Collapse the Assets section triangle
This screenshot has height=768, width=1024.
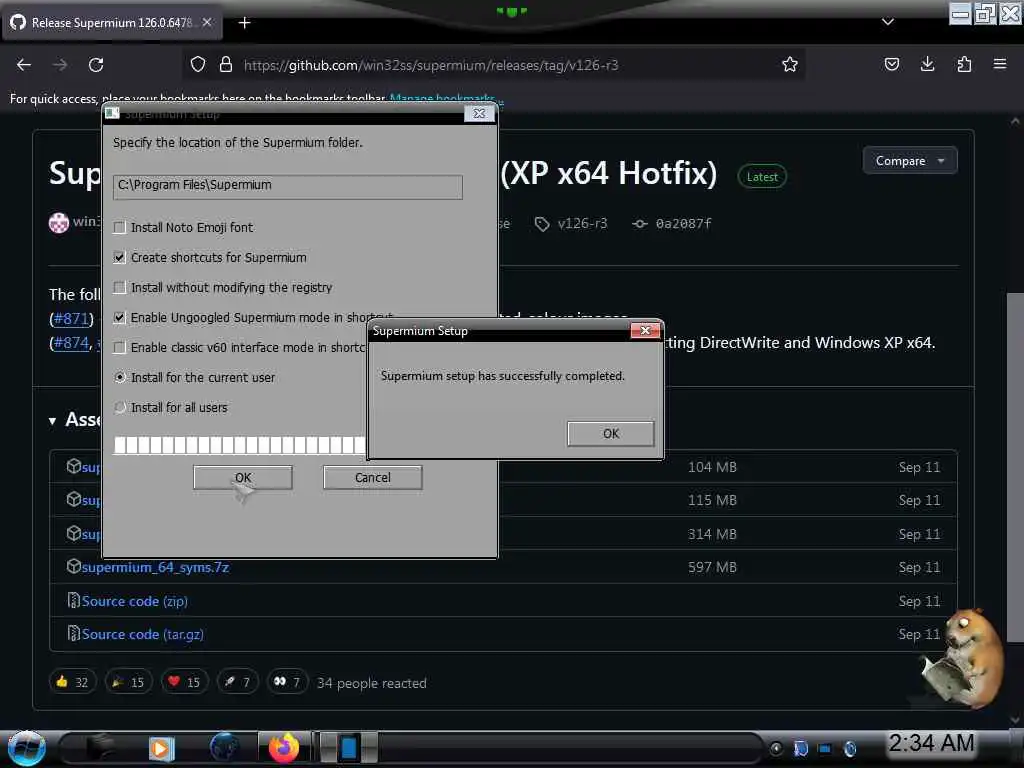click(x=52, y=421)
